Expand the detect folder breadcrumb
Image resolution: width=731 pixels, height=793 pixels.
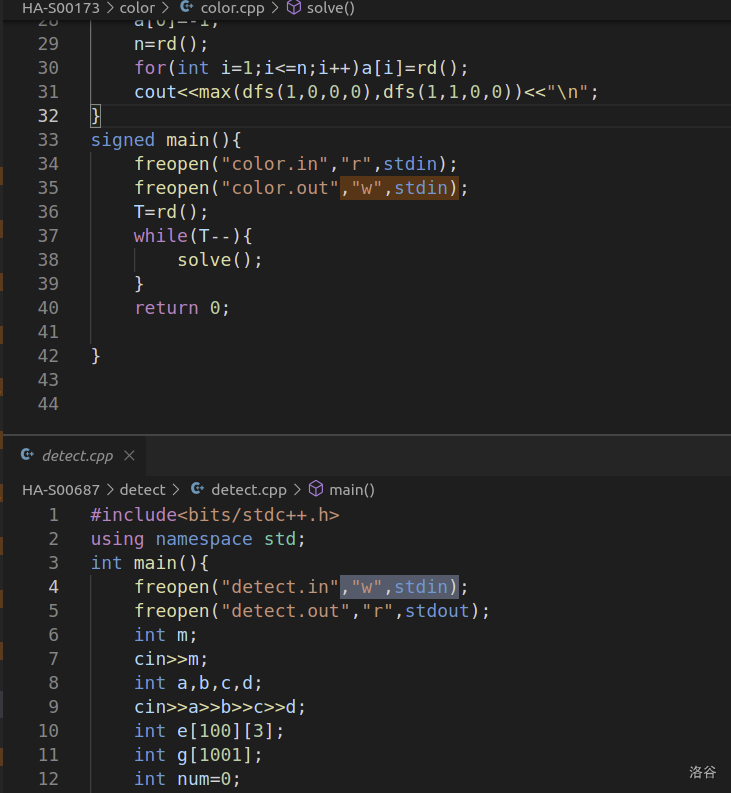click(142, 490)
